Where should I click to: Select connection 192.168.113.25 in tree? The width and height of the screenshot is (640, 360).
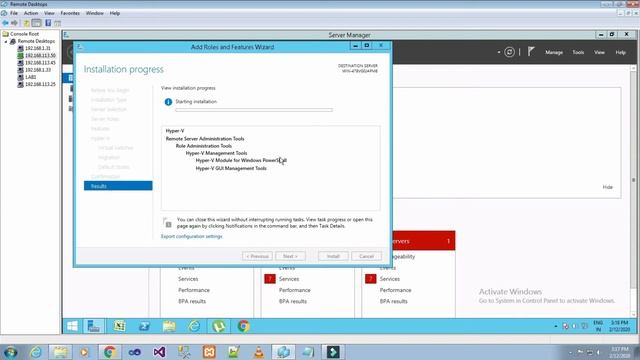[40, 84]
